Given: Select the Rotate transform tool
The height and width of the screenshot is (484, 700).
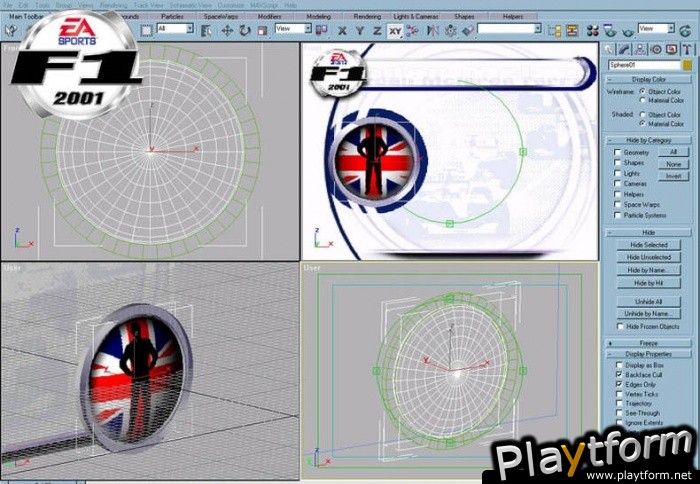Looking at the screenshot, I should [245, 30].
